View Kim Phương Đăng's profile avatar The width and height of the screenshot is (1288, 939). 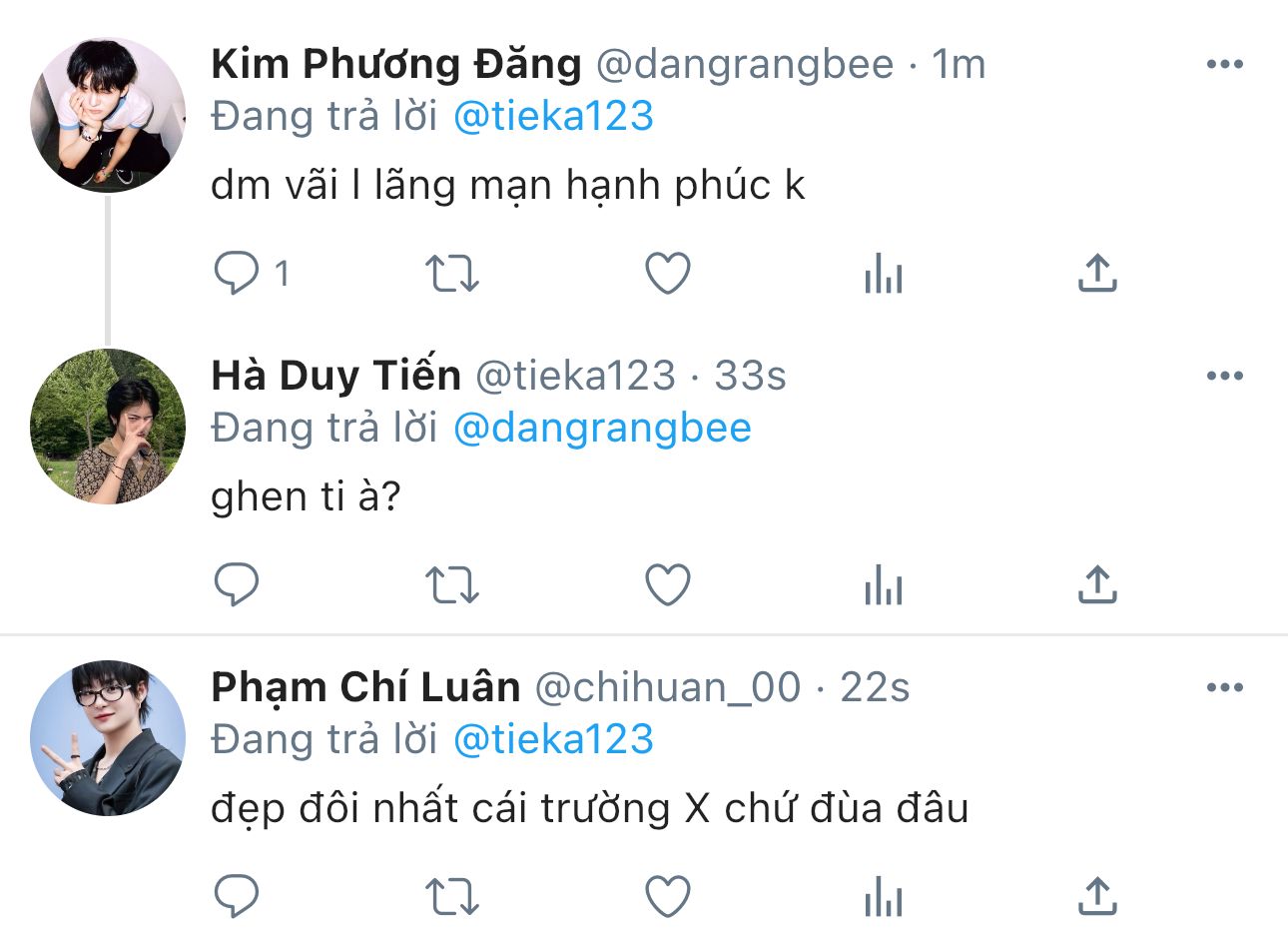(x=108, y=115)
